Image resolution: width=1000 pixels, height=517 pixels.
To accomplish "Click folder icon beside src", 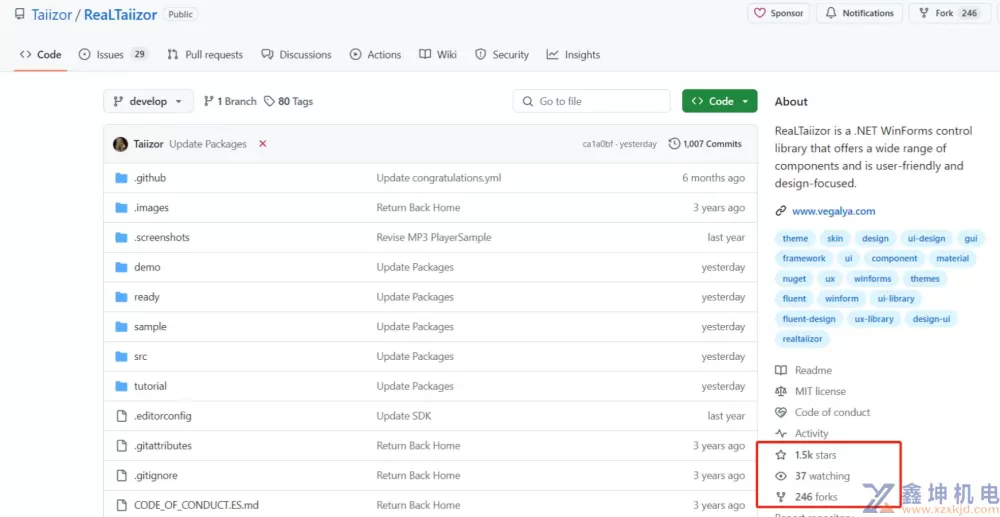I will [x=121, y=356].
